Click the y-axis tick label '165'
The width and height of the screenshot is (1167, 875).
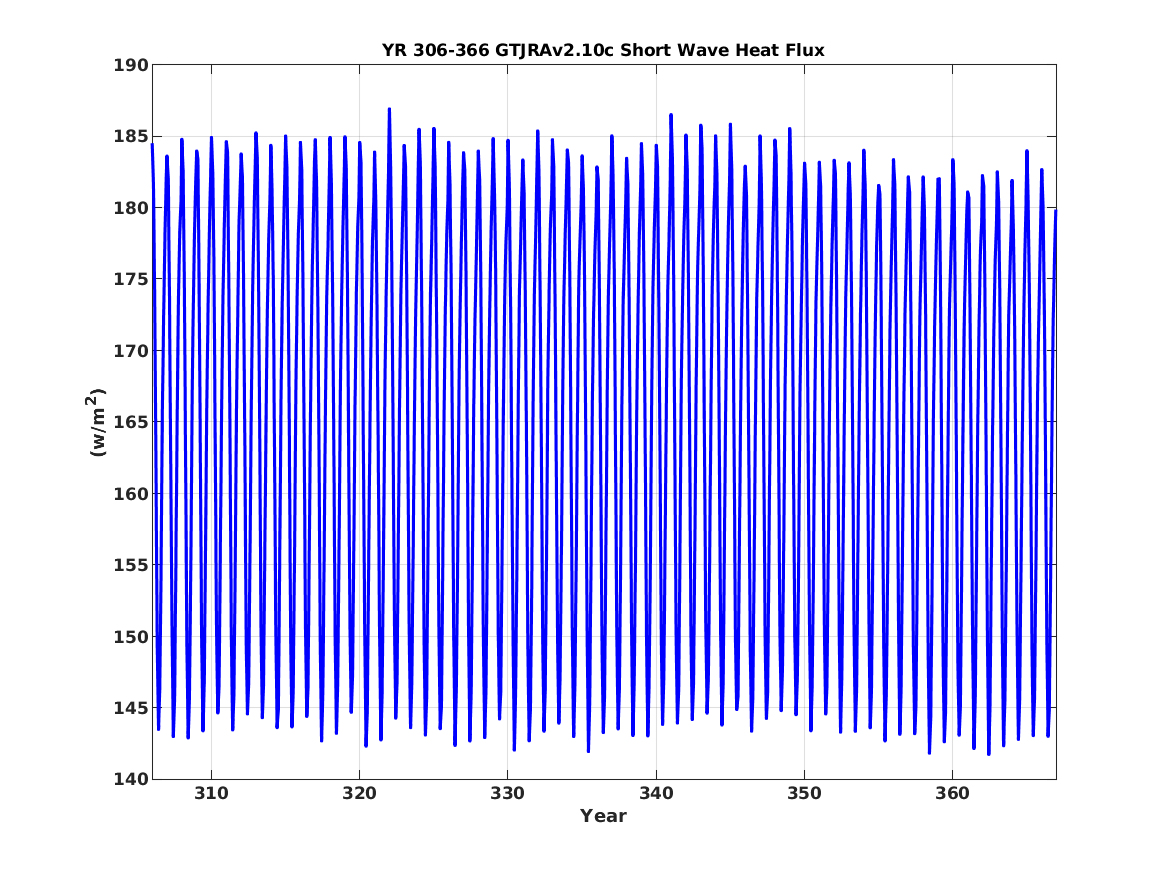click(x=130, y=423)
